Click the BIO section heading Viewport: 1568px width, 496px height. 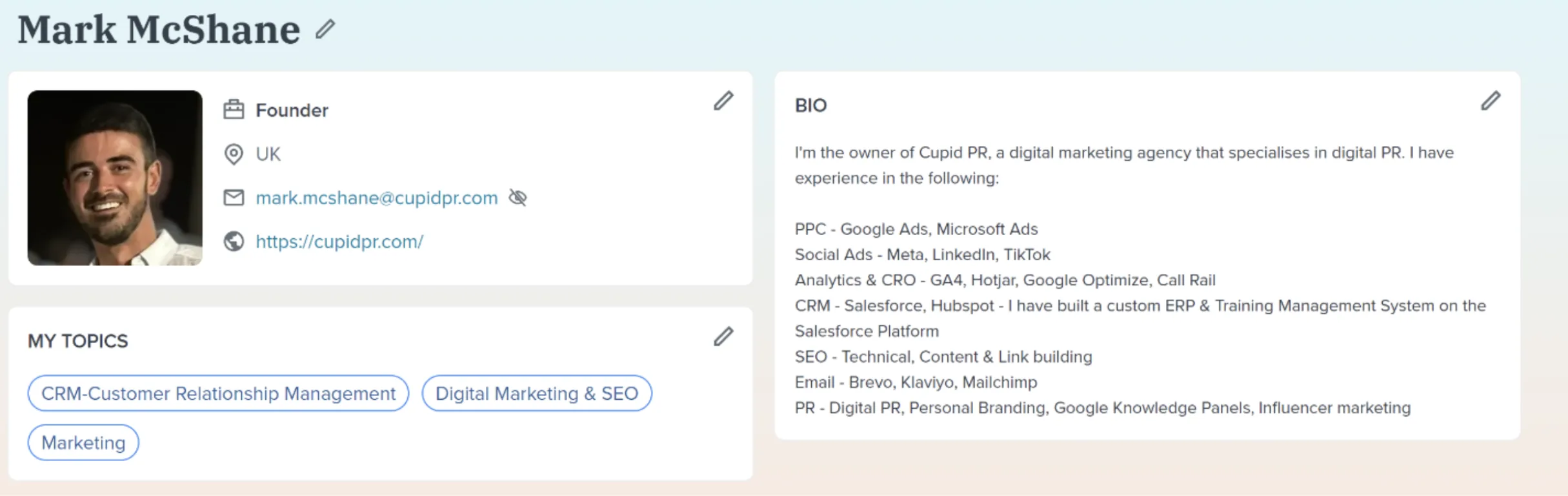tap(810, 105)
